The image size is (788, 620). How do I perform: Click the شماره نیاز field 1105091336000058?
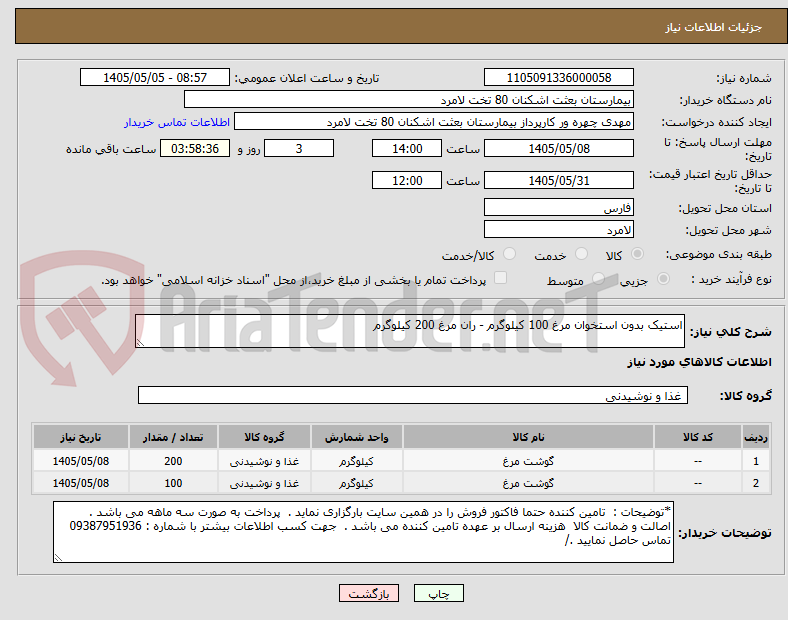(x=558, y=78)
